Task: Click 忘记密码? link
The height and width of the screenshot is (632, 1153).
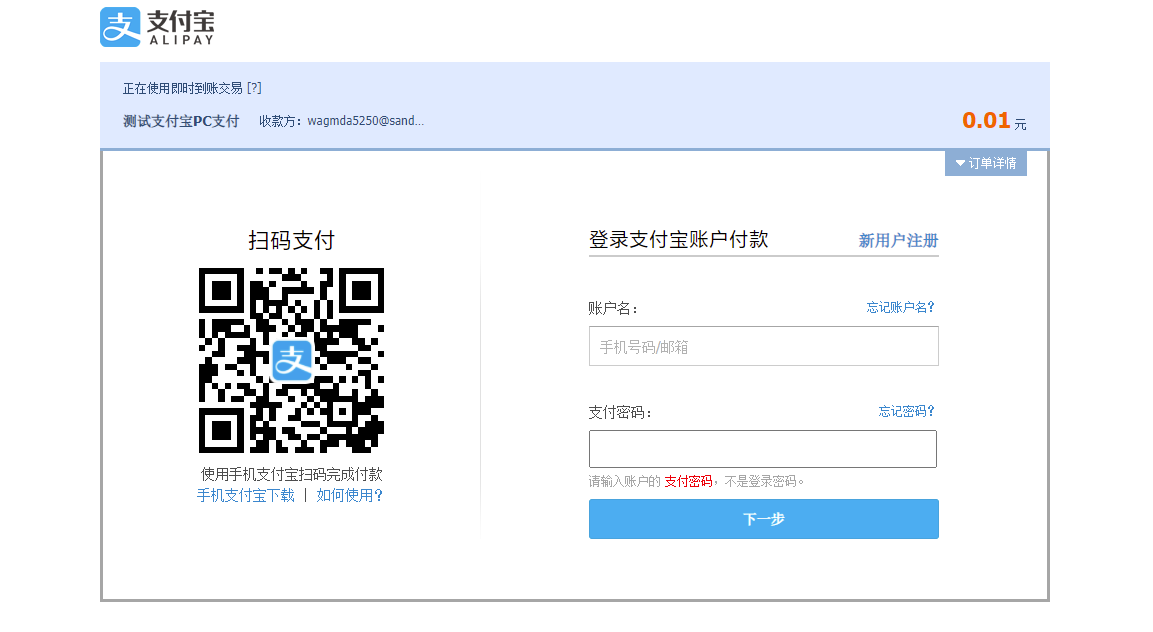Action: click(x=906, y=411)
